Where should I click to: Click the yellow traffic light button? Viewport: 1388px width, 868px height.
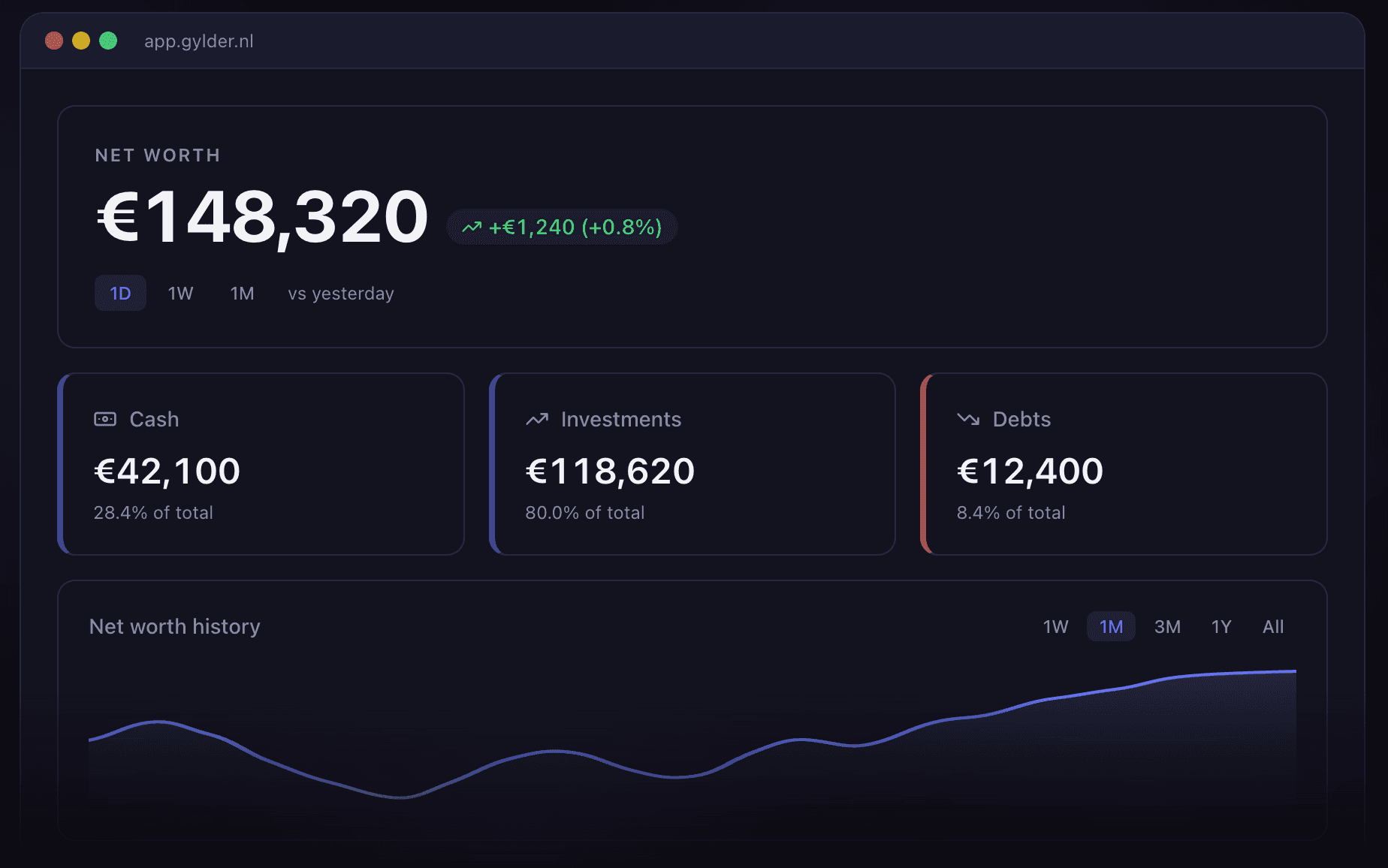[80, 41]
